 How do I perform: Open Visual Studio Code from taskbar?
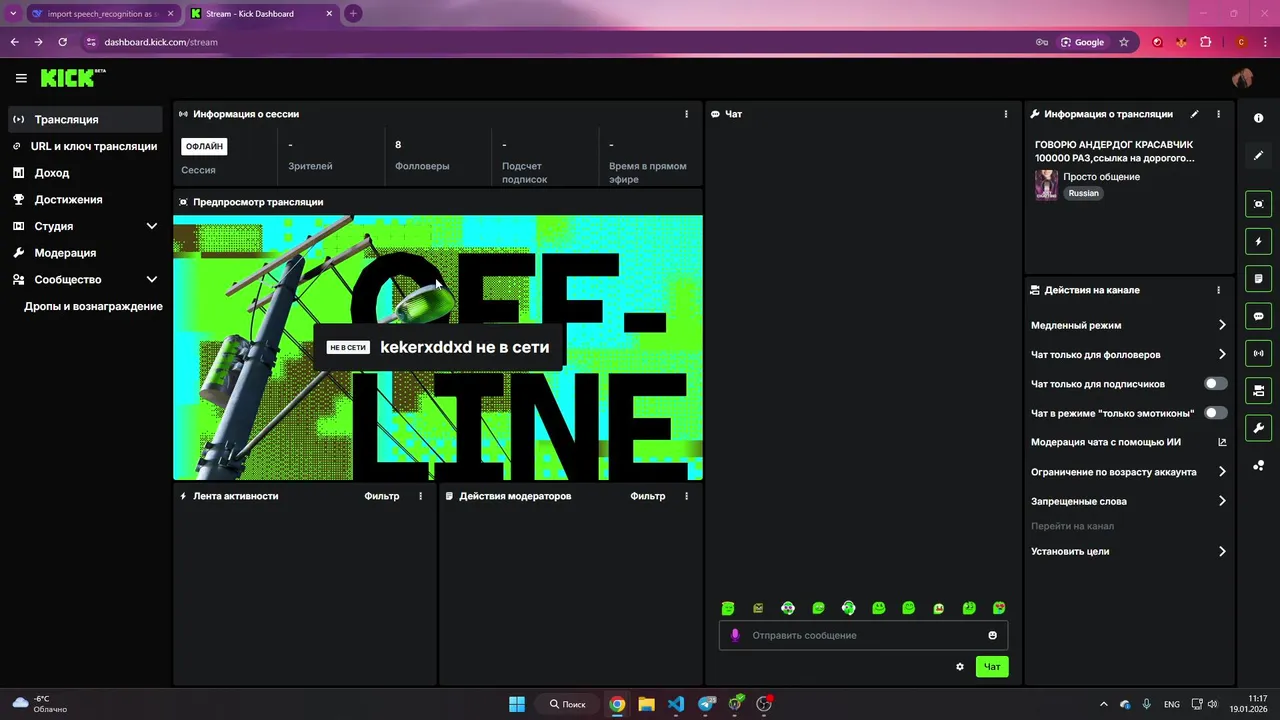[676, 704]
